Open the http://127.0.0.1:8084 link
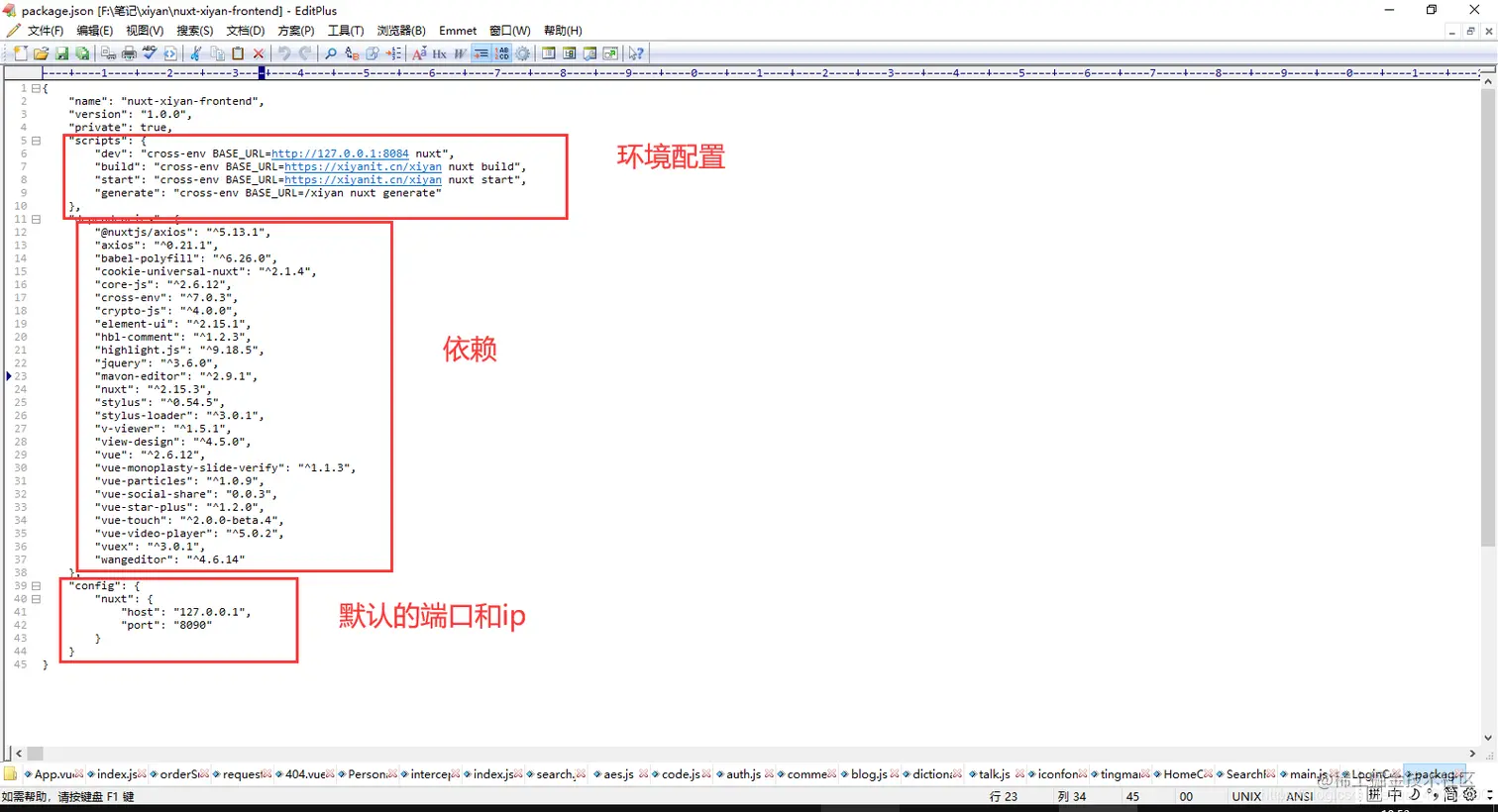The image size is (1498, 812). coord(340,153)
